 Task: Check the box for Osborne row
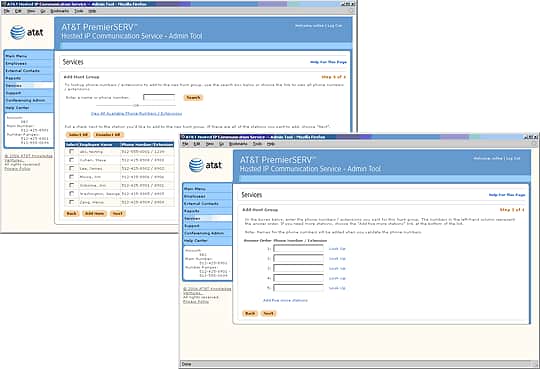[71, 185]
